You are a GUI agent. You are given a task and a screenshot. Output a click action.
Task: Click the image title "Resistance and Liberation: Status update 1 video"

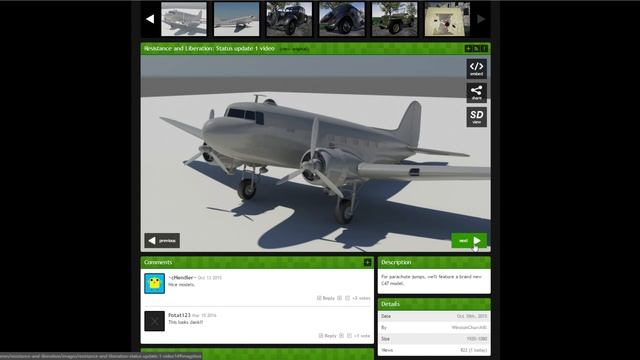click(209, 49)
